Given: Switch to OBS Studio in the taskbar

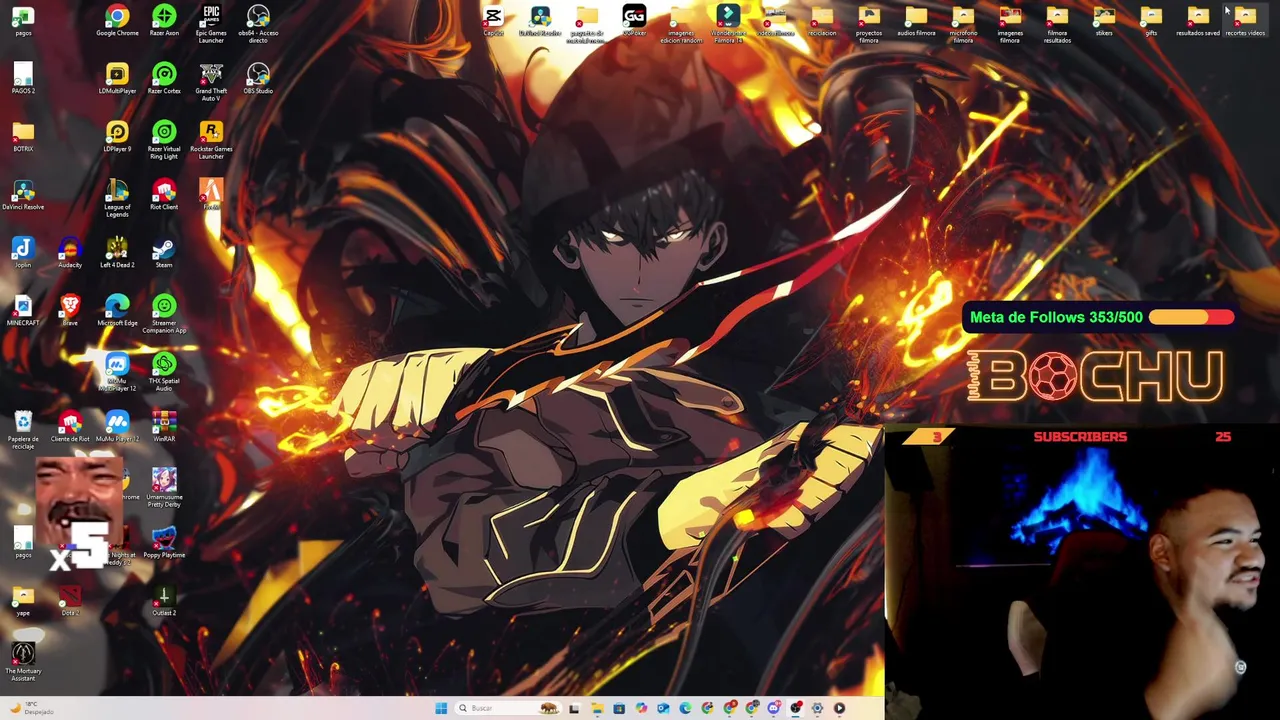Looking at the screenshot, I should tap(796, 708).
